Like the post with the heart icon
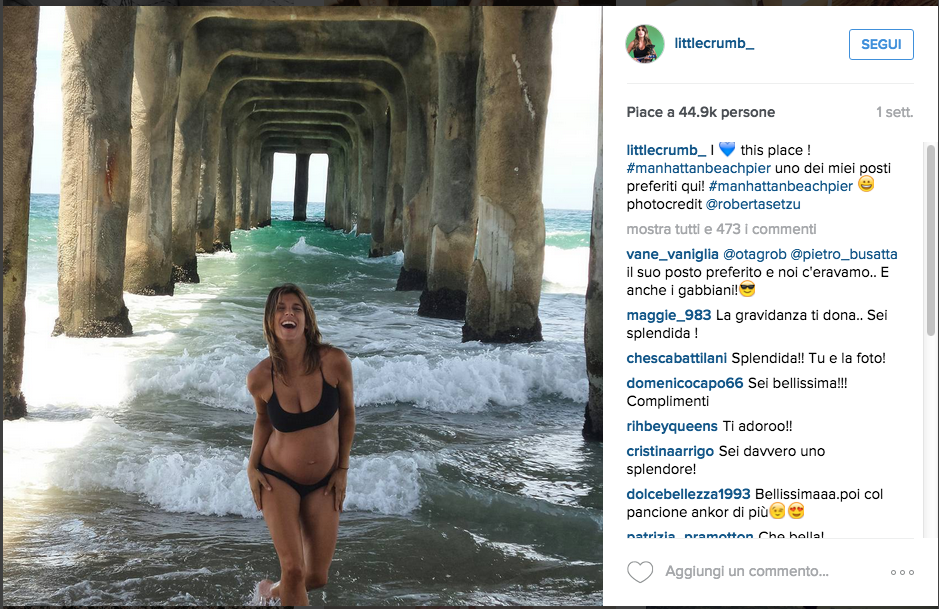The height and width of the screenshot is (609, 939). pos(642,571)
